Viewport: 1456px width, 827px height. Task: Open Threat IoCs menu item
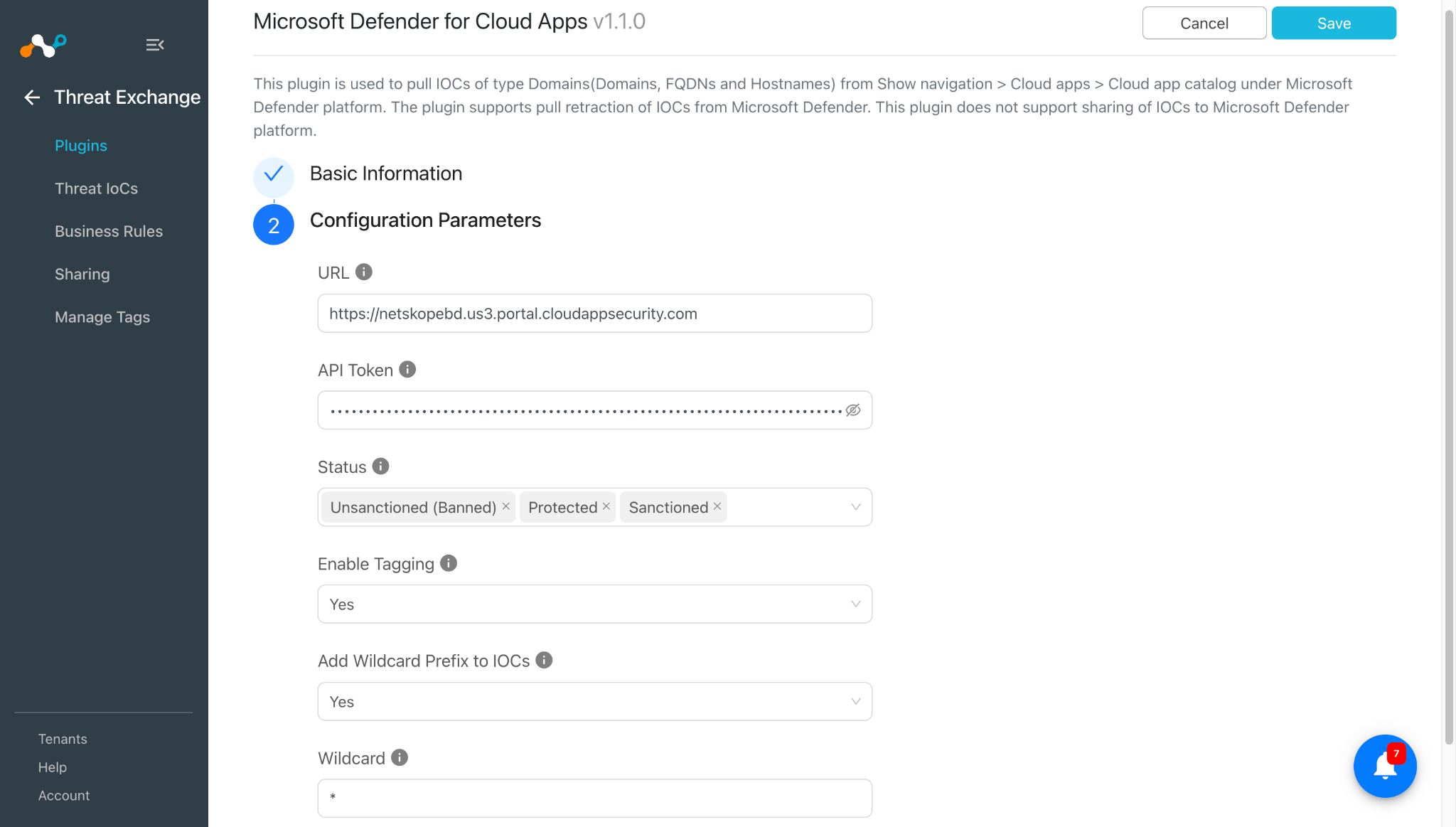(x=97, y=188)
